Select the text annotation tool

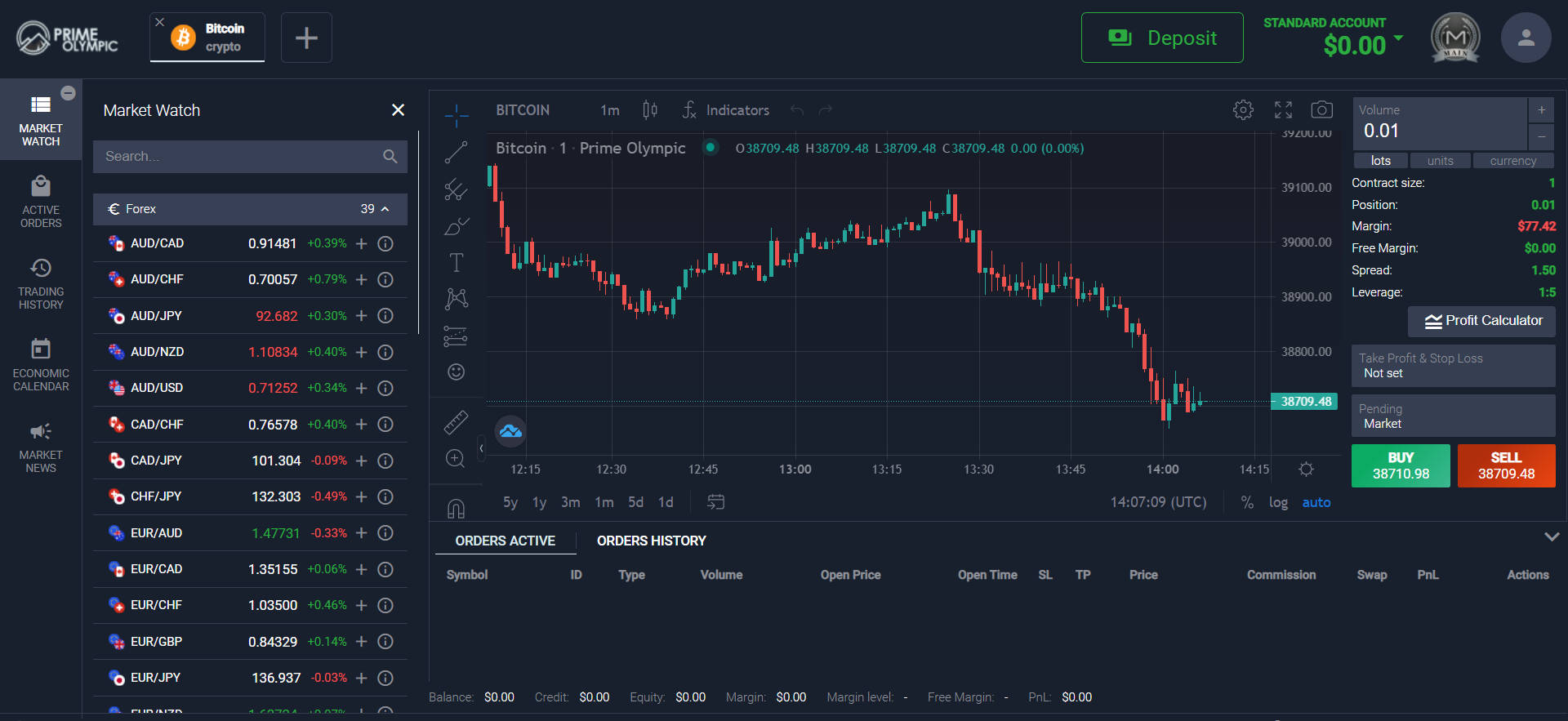click(x=456, y=262)
